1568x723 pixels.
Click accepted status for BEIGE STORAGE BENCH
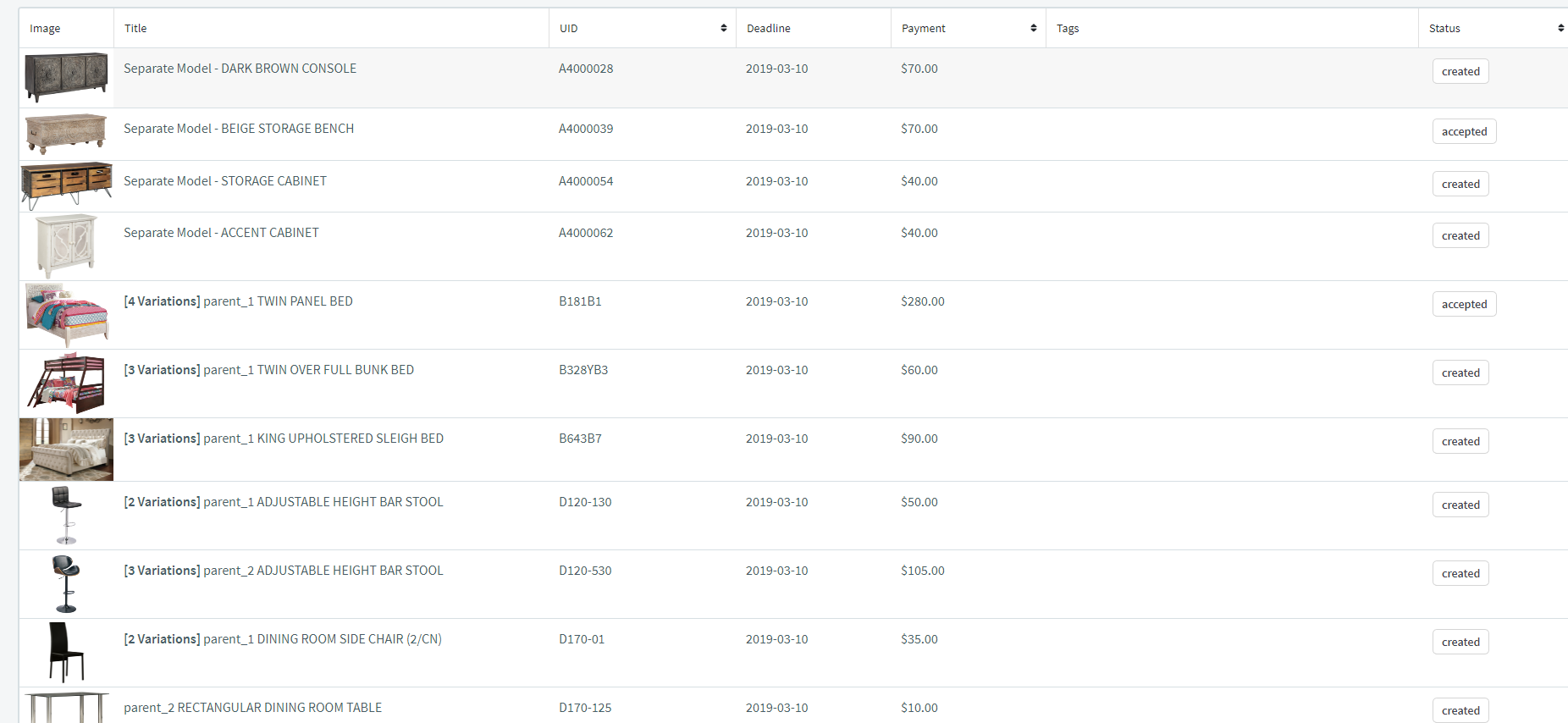pyautogui.click(x=1463, y=131)
